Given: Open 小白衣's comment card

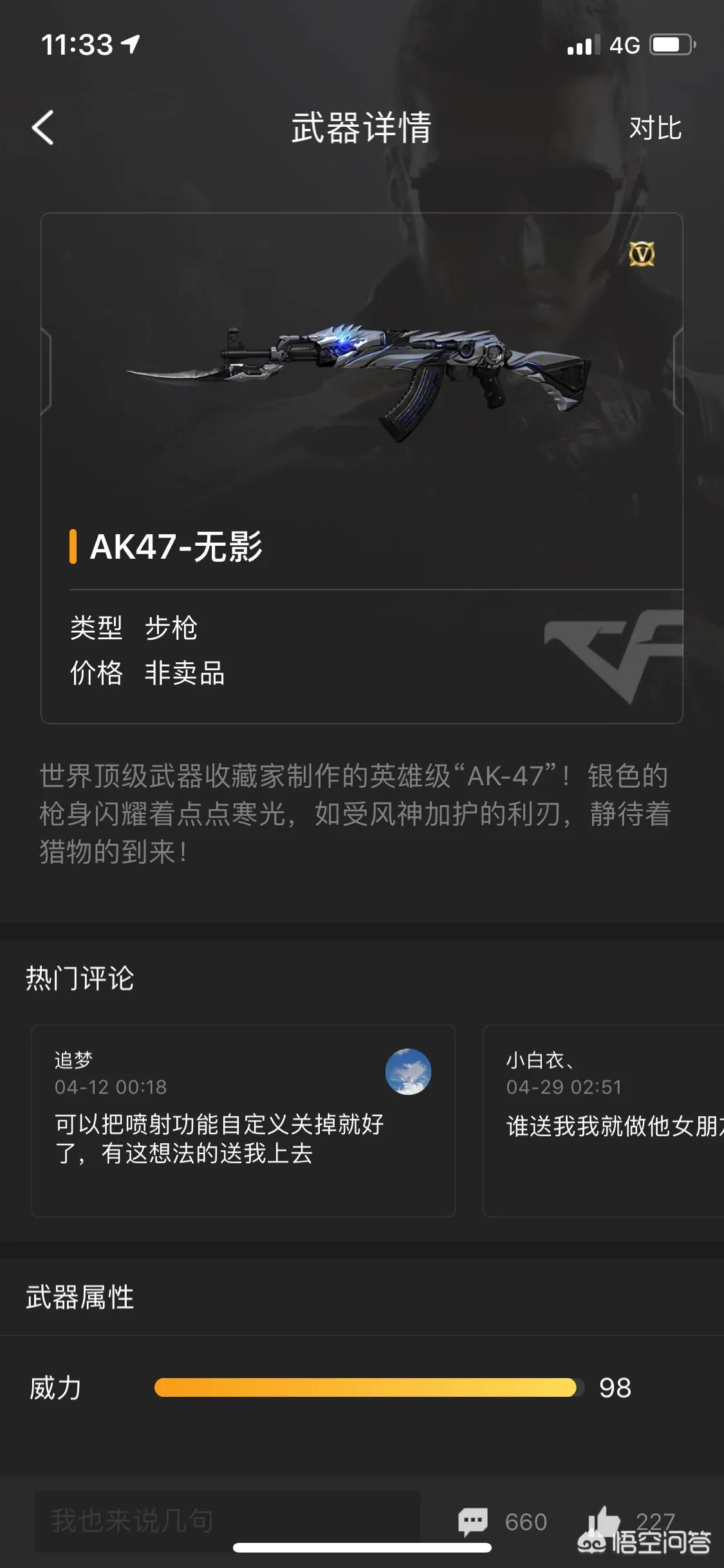Looking at the screenshot, I should (604, 1121).
